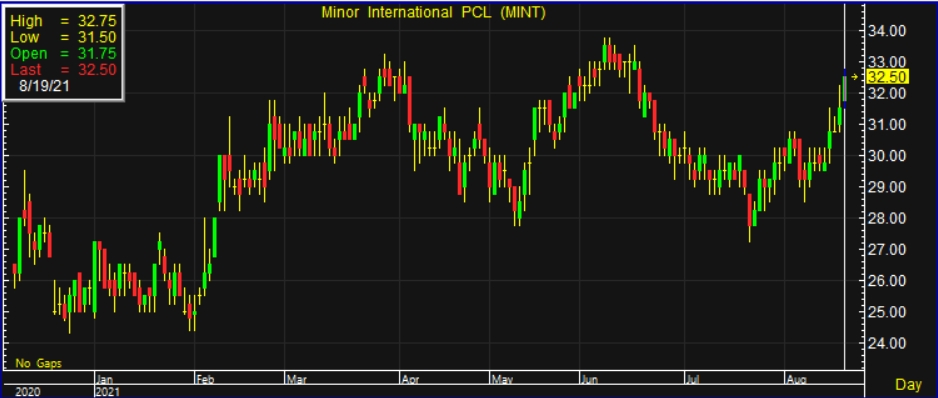
Task: Click the 2021 year label
Action: [x=108, y=392]
